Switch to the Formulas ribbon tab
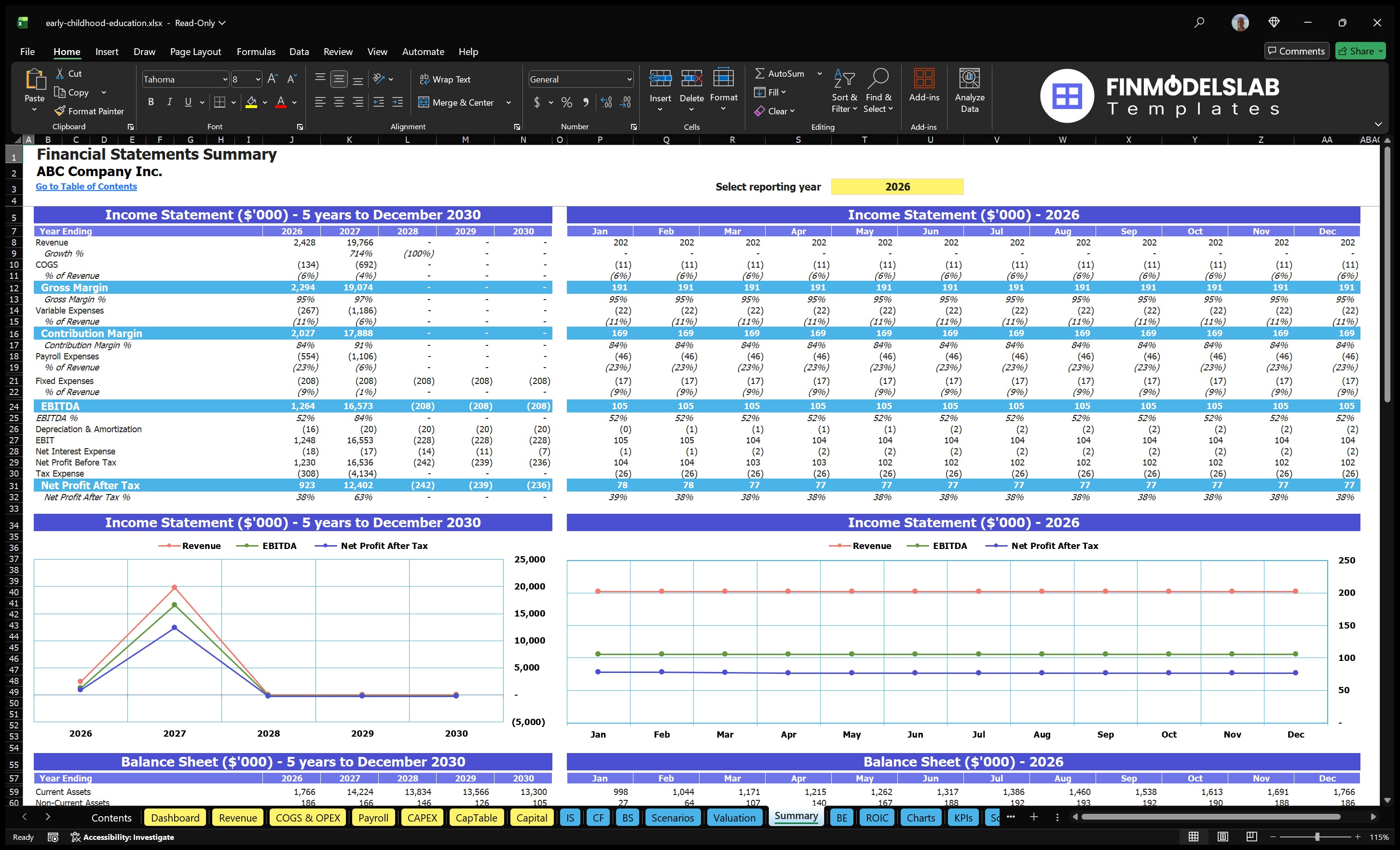This screenshot has height=850, width=1400. (x=256, y=51)
